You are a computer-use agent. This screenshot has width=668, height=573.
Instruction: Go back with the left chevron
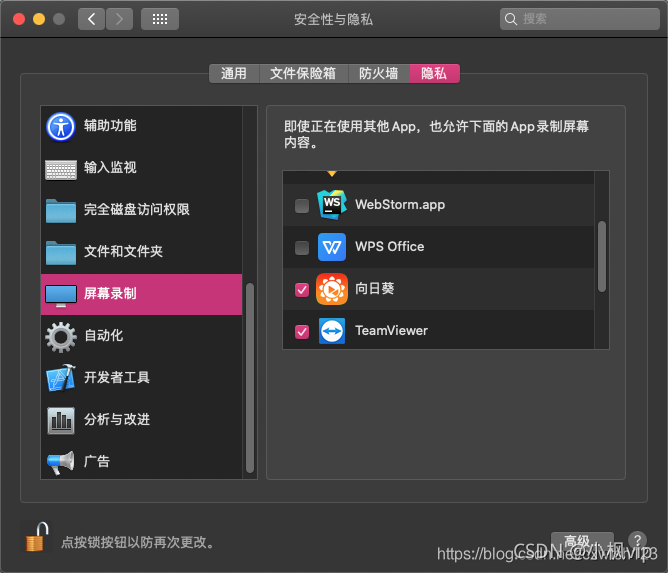pyautogui.click(x=91, y=19)
